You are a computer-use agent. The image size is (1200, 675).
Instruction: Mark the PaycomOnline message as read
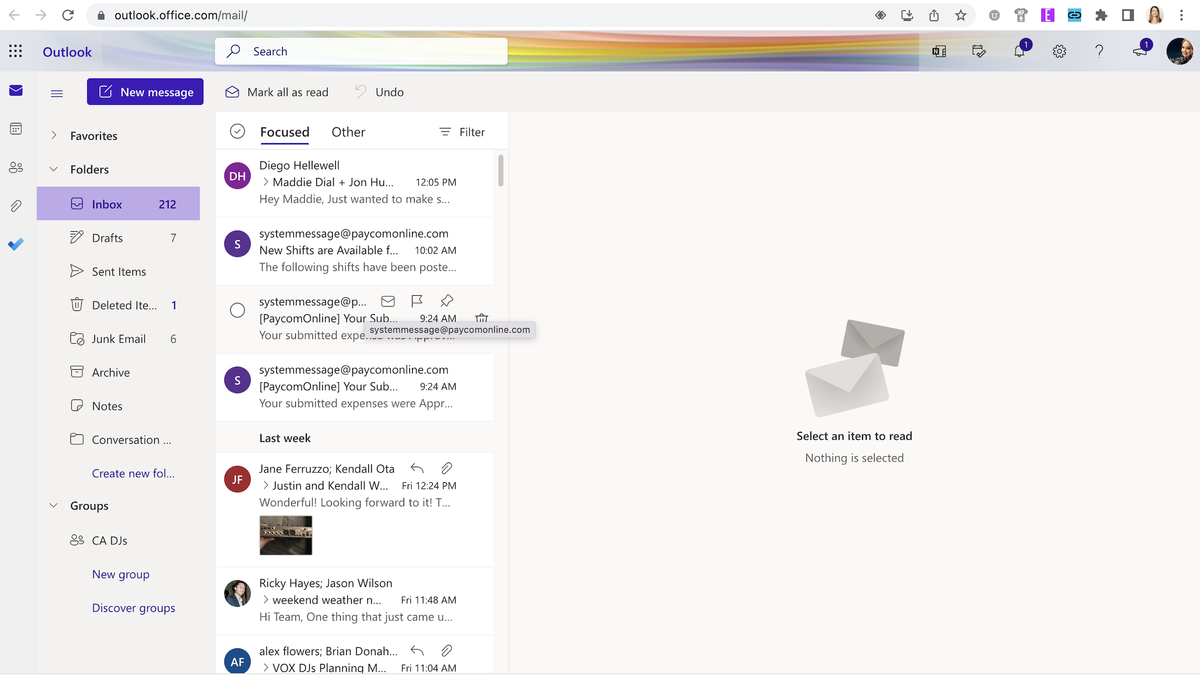388,300
